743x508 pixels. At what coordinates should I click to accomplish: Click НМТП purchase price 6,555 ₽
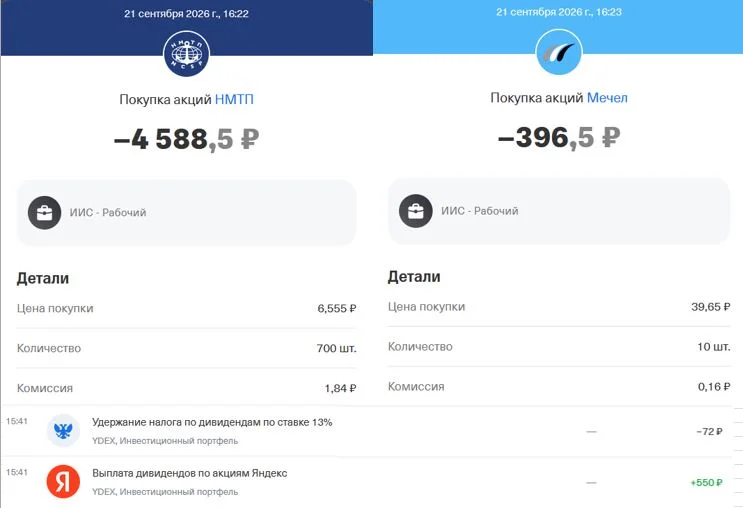click(x=336, y=308)
